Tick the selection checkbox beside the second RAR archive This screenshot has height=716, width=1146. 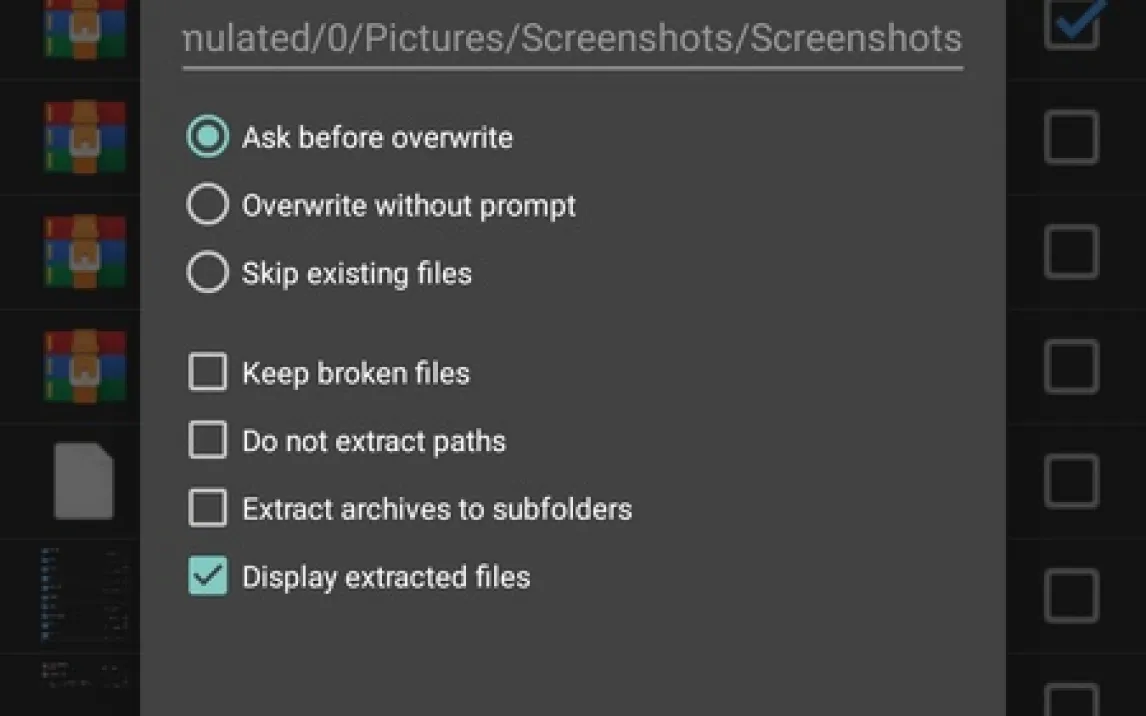pos(1071,137)
